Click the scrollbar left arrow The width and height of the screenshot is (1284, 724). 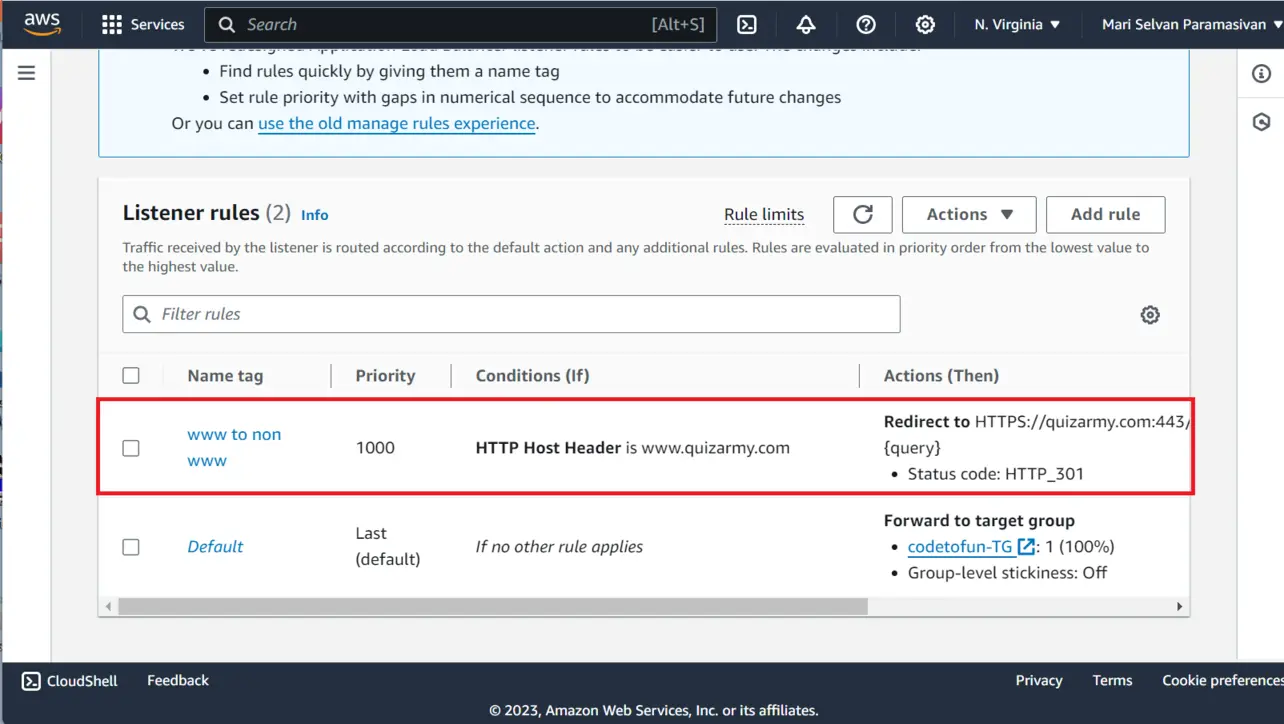[108, 606]
